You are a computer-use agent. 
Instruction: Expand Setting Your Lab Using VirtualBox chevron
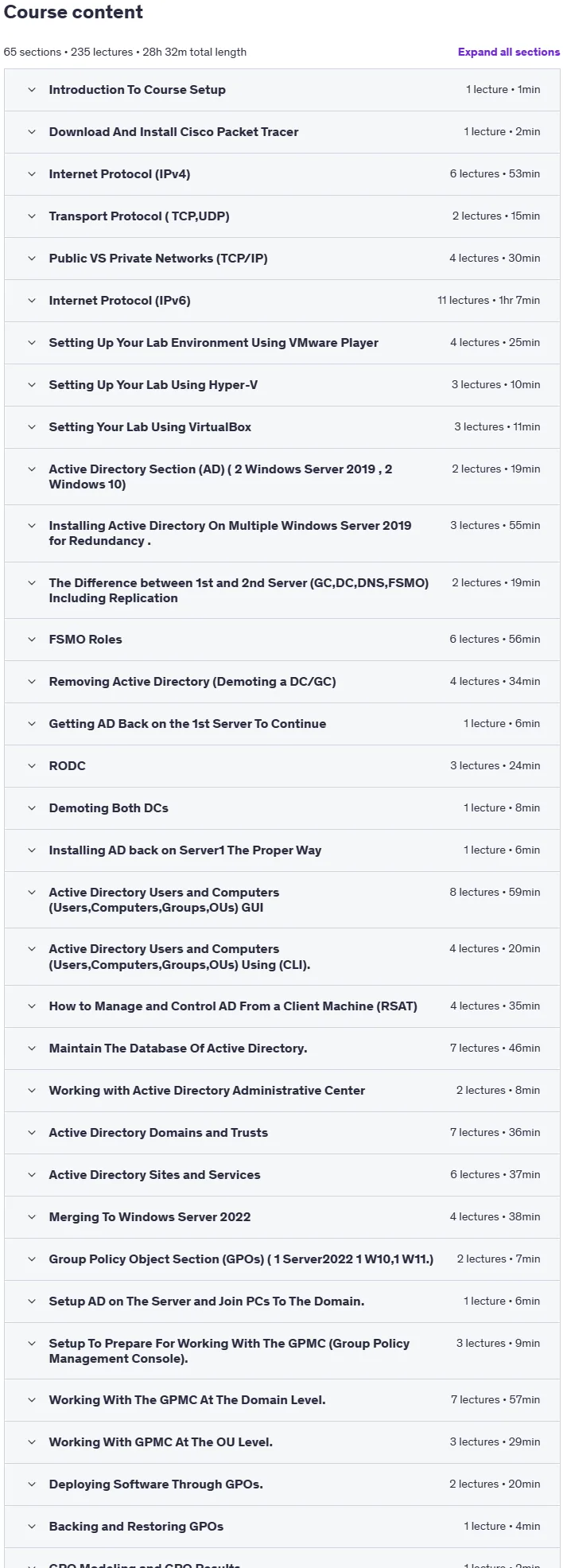(x=32, y=427)
